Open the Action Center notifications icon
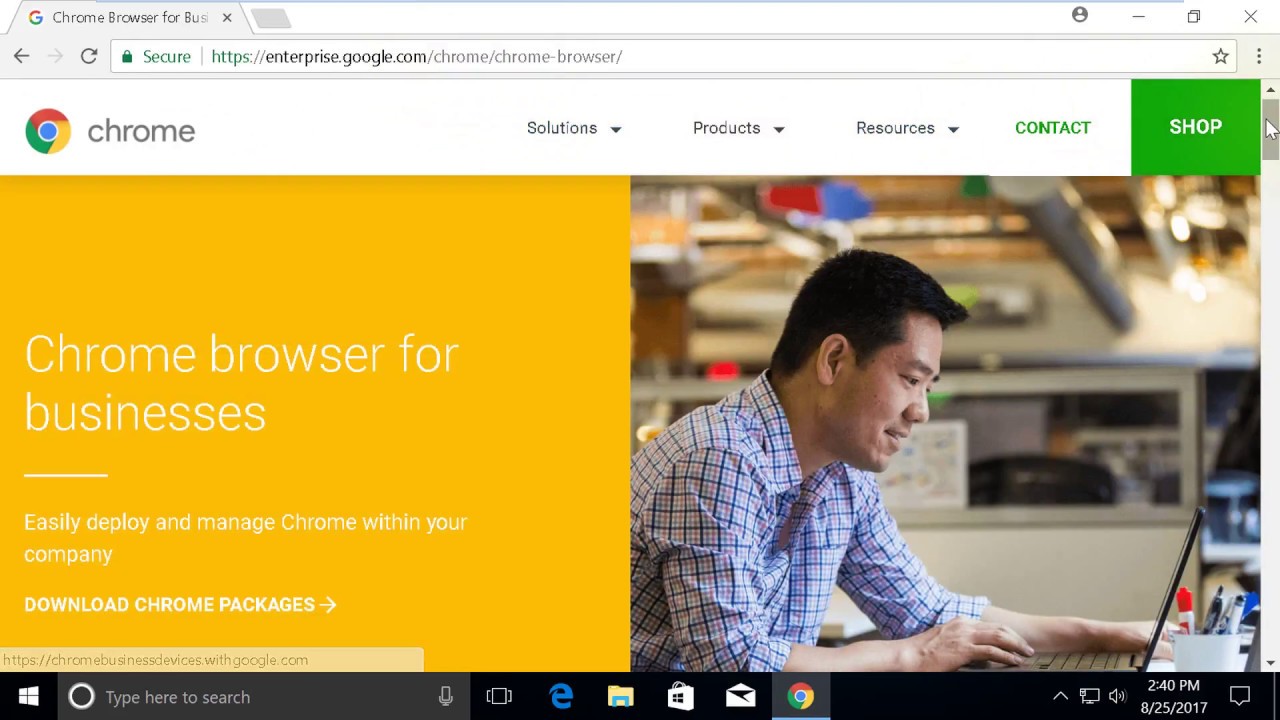The image size is (1280, 720). (1240, 697)
